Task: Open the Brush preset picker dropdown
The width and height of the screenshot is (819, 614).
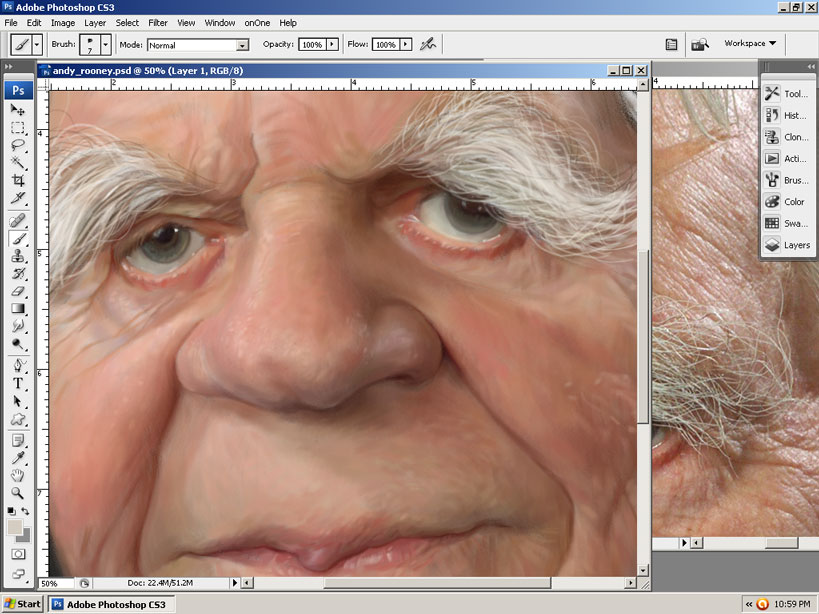Action: tap(106, 45)
